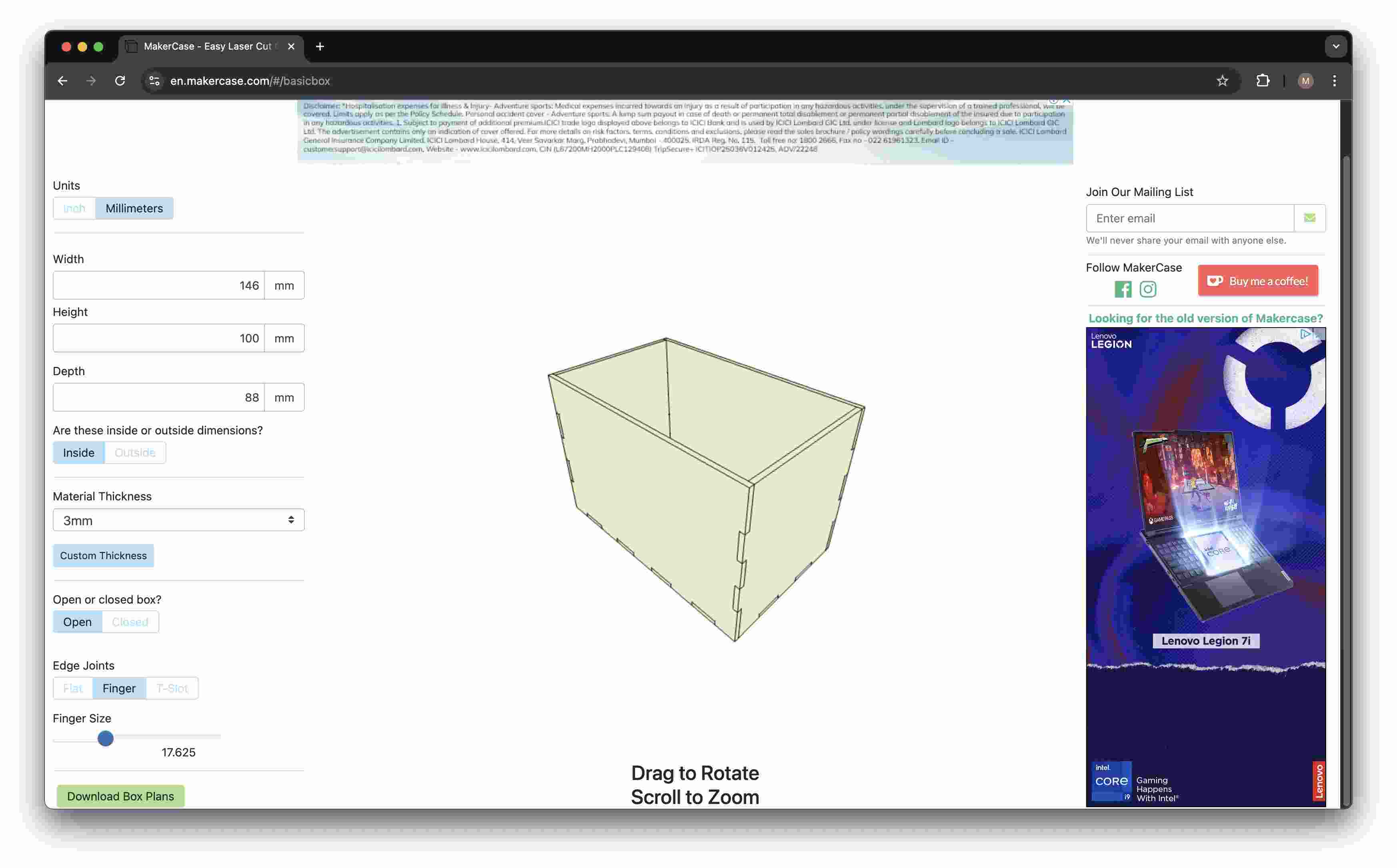
Task: Click the mm unit beside Width
Action: (x=284, y=285)
